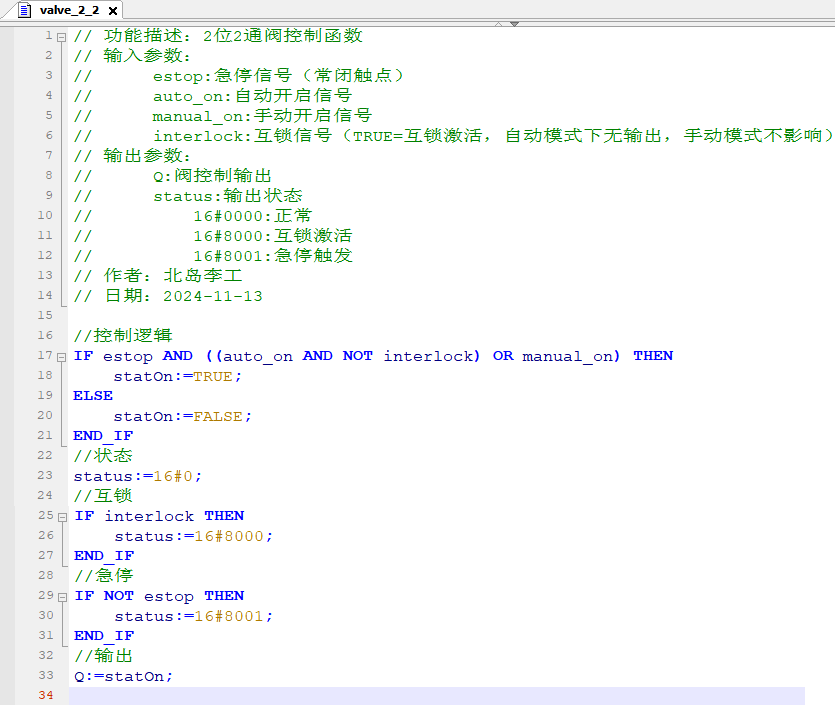Collapse the IF interlock block at line 25

pos(62,516)
